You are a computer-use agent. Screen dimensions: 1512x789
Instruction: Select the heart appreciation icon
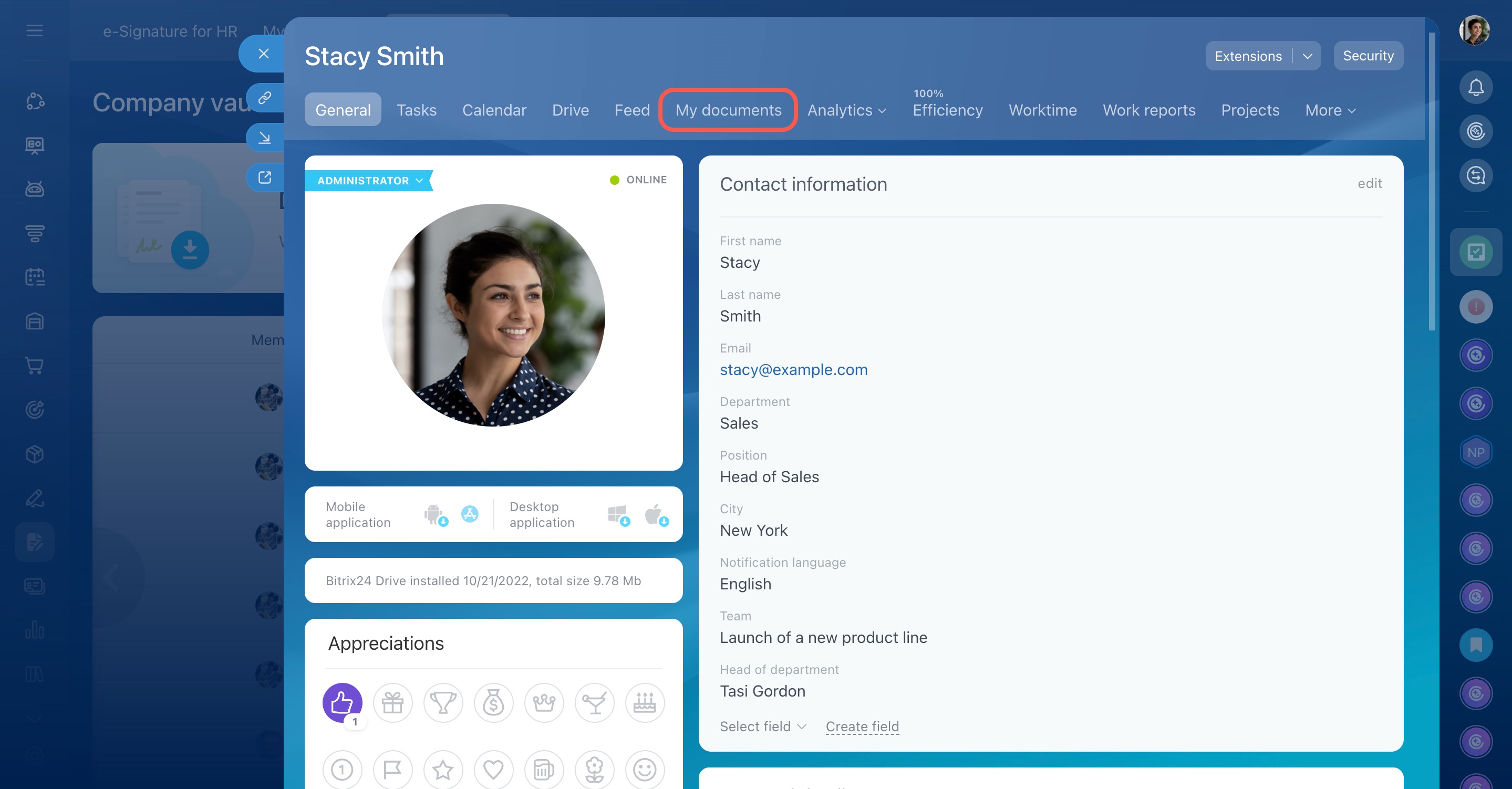click(x=494, y=769)
